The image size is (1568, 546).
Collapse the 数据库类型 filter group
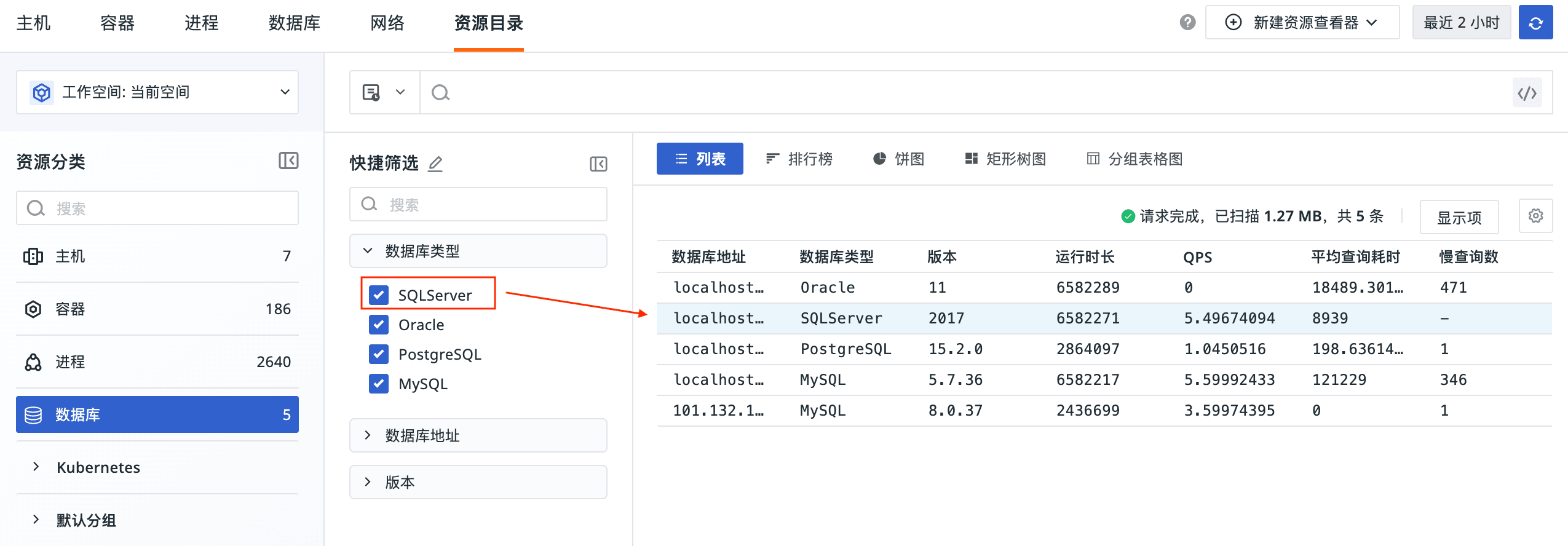point(478,251)
